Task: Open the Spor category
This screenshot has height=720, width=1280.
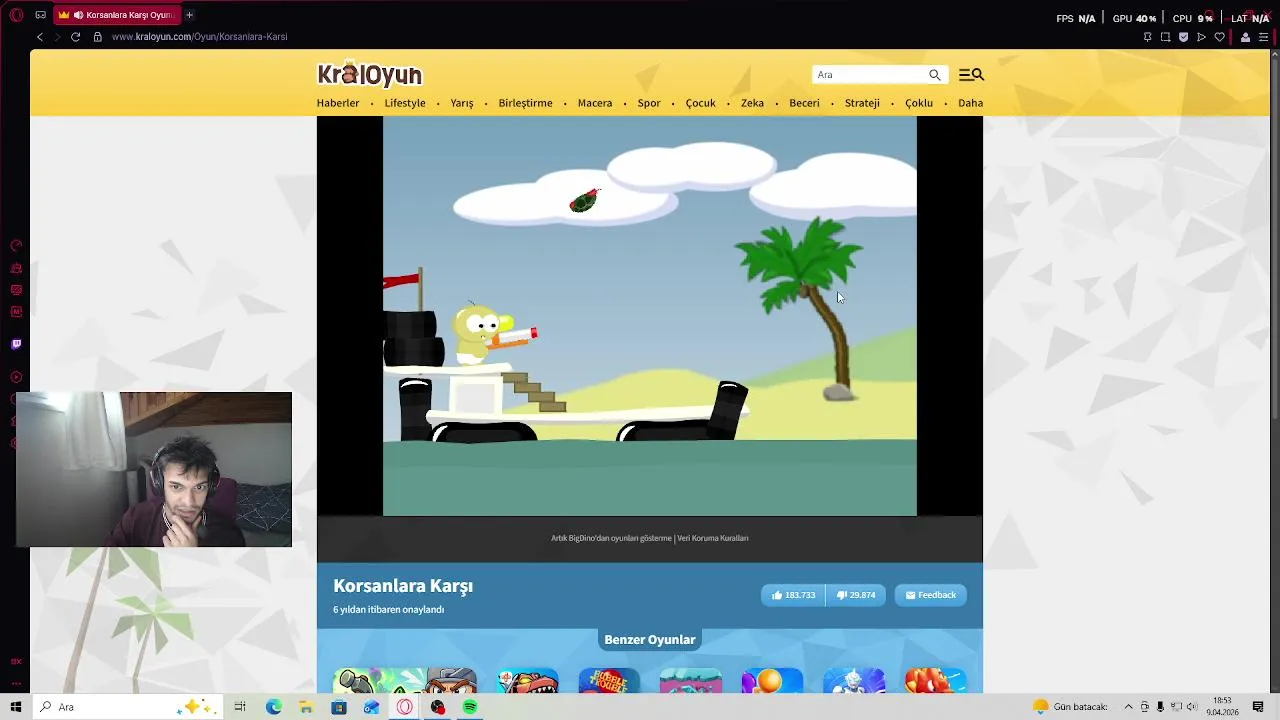Action: click(649, 103)
